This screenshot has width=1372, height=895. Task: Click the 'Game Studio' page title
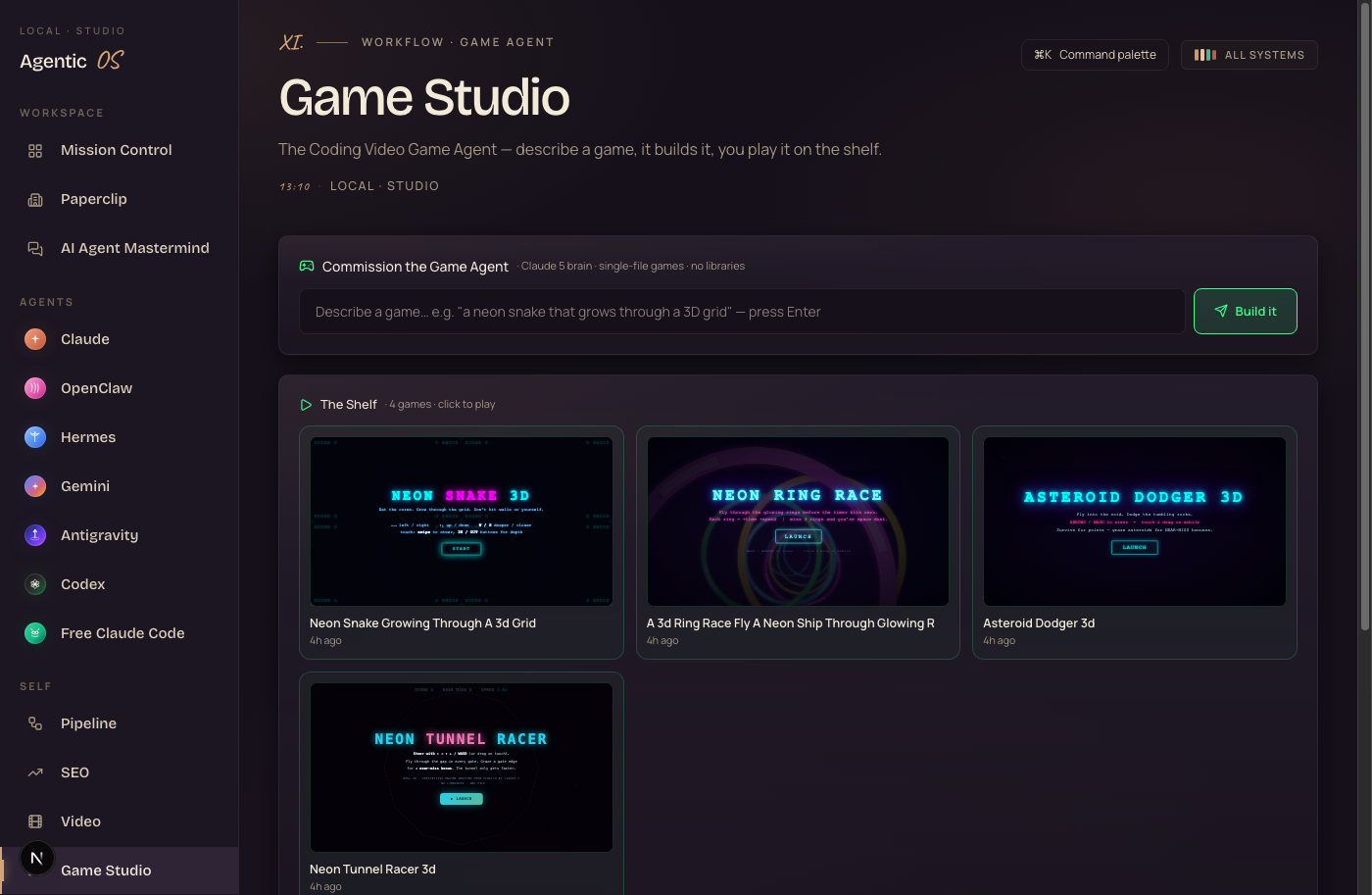pos(424,97)
